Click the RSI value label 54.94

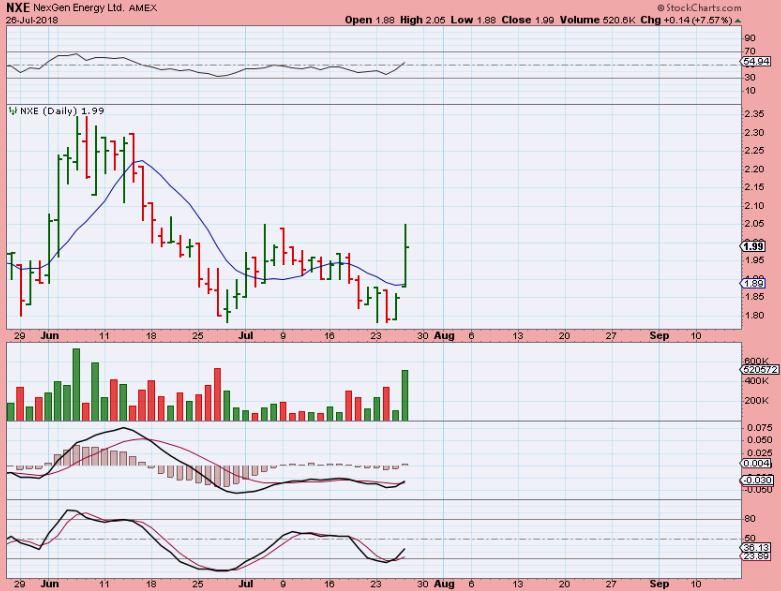tap(757, 62)
